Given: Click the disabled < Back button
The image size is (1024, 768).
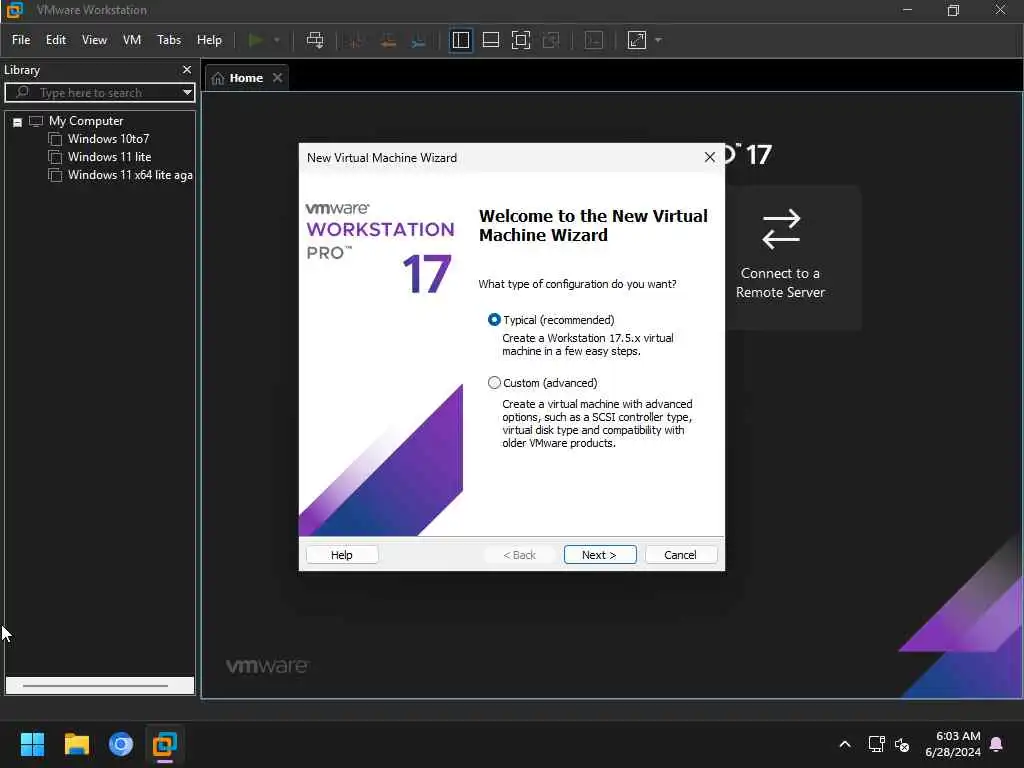Looking at the screenshot, I should coord(519,554).
